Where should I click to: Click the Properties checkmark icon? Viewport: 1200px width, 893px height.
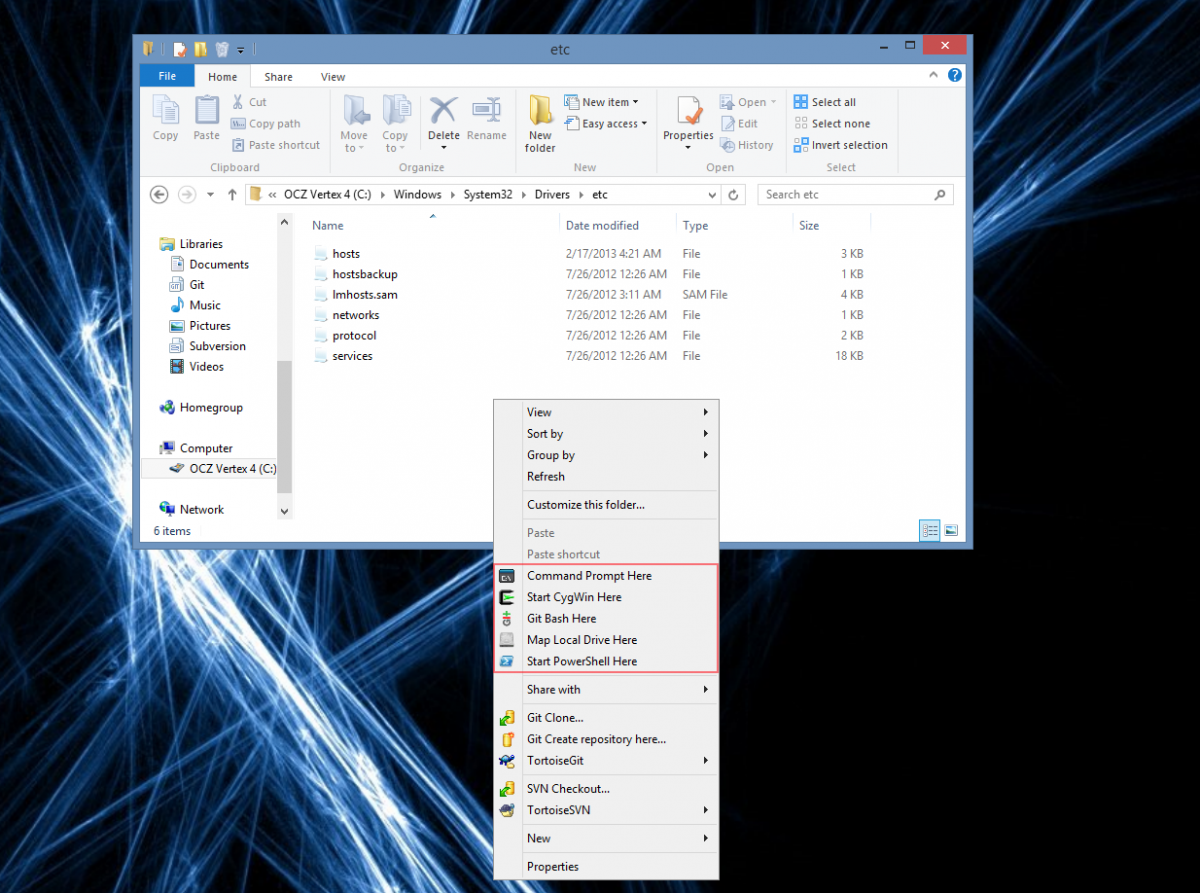tap(688, 111)
